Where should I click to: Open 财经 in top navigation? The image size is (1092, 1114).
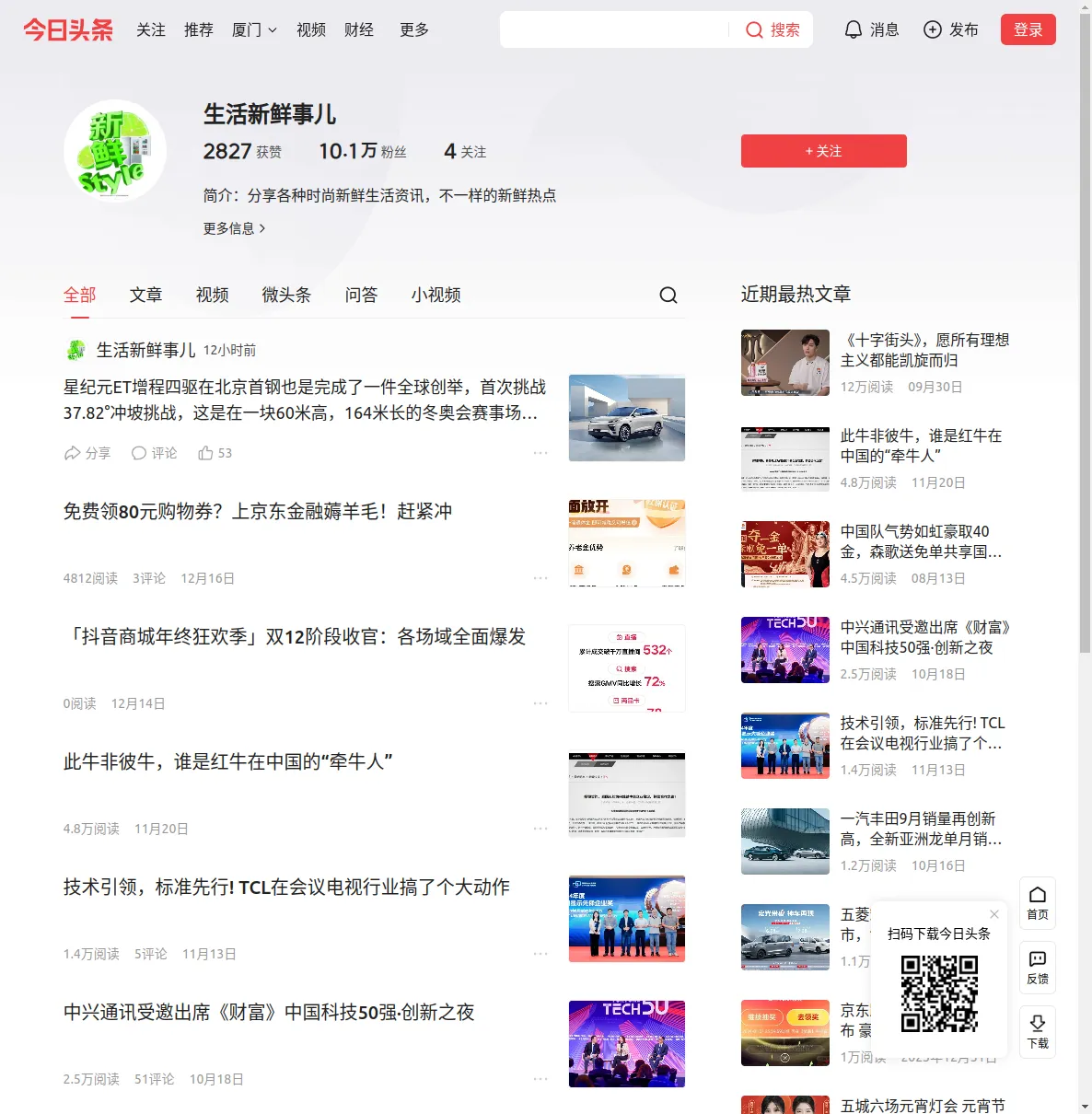pyautogui.click(x=359, y=30)
